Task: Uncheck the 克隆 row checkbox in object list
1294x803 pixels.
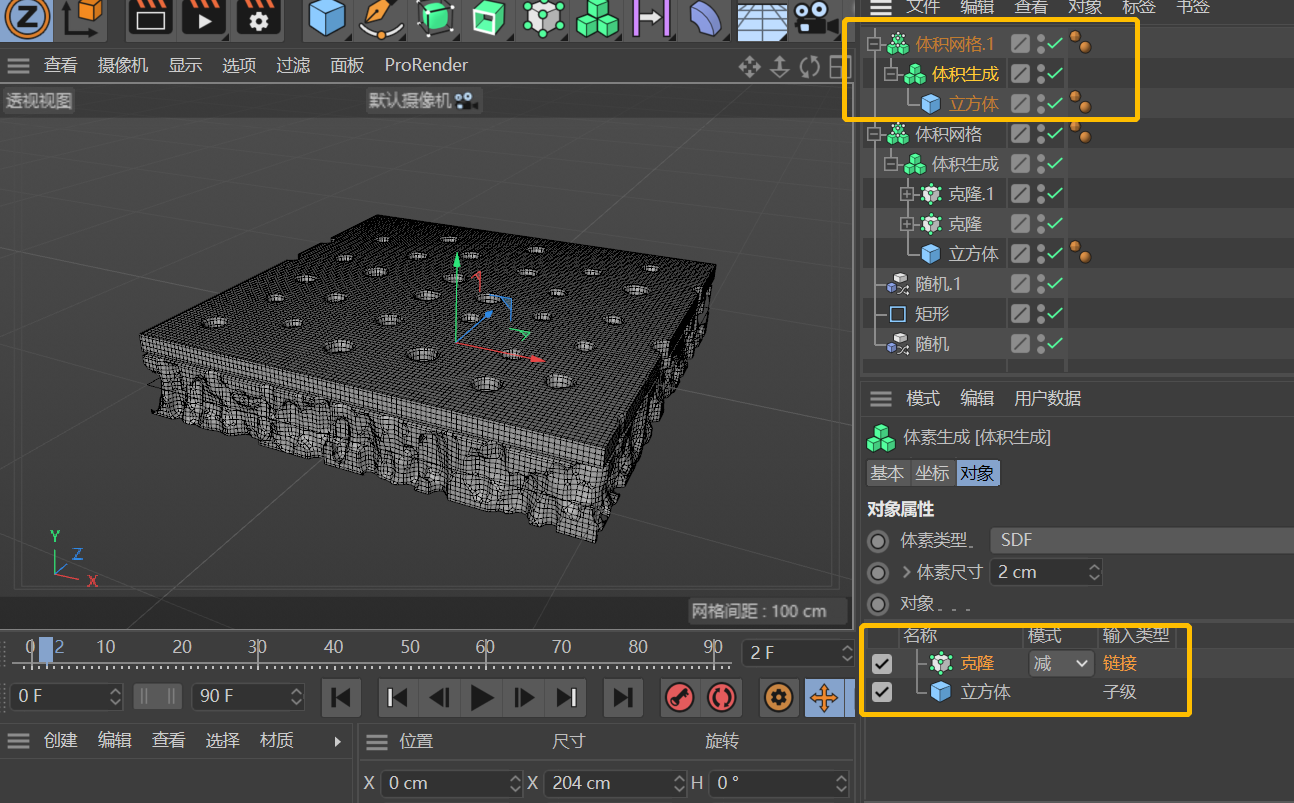Action: pyautogui.click(x=881, y=663)
